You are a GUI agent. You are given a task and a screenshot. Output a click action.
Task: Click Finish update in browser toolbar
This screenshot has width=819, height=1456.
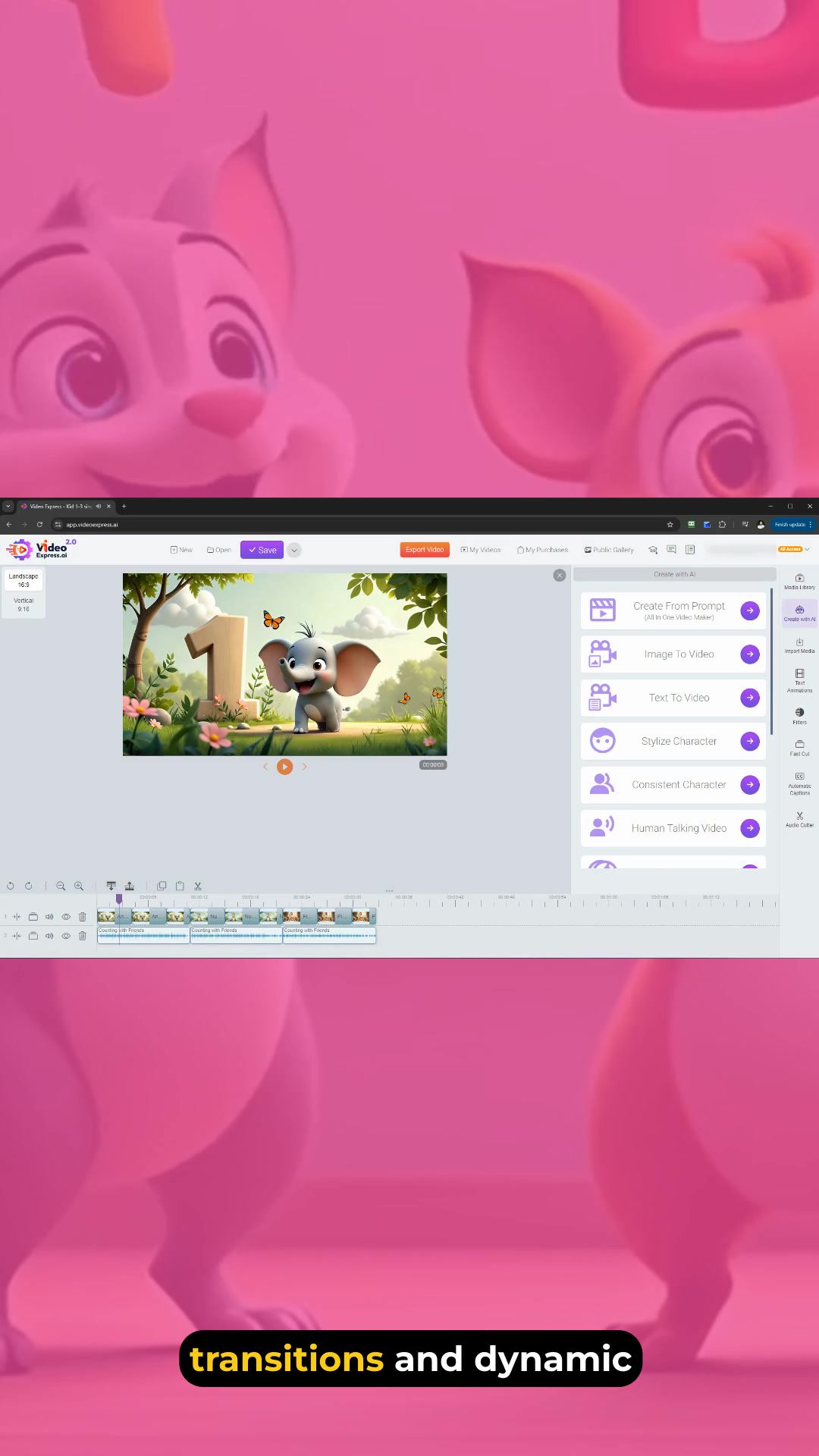point(793,525)
